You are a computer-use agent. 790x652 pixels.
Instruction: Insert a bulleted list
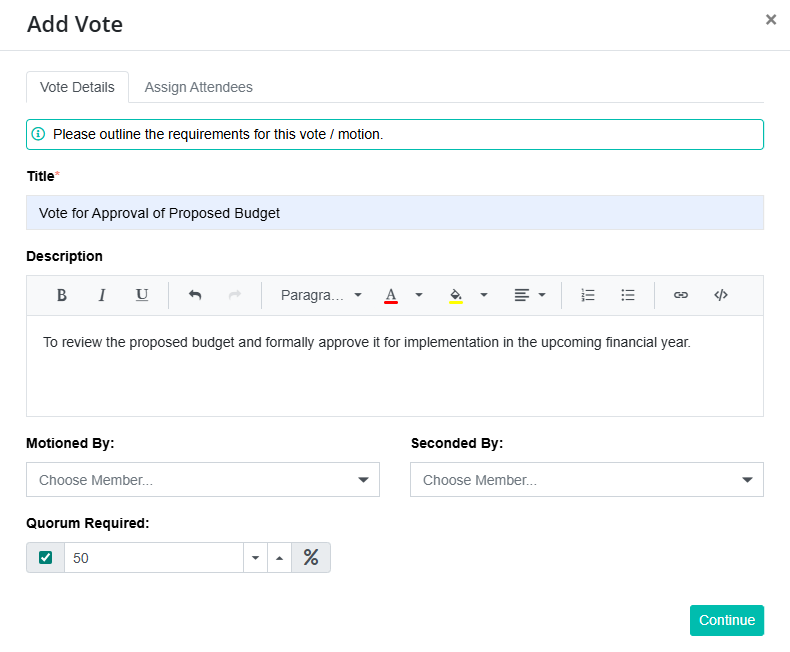(628, 295)
